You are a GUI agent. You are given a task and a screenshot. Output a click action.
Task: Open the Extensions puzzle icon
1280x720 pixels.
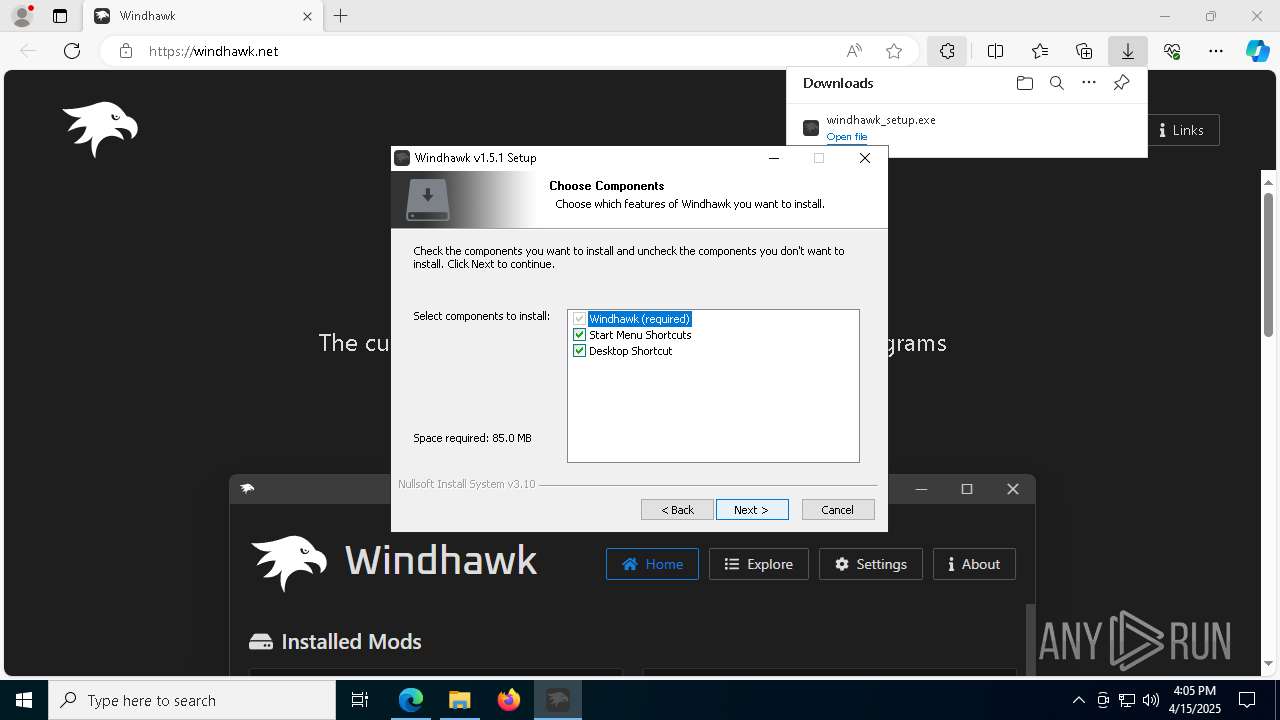(947, 51)
